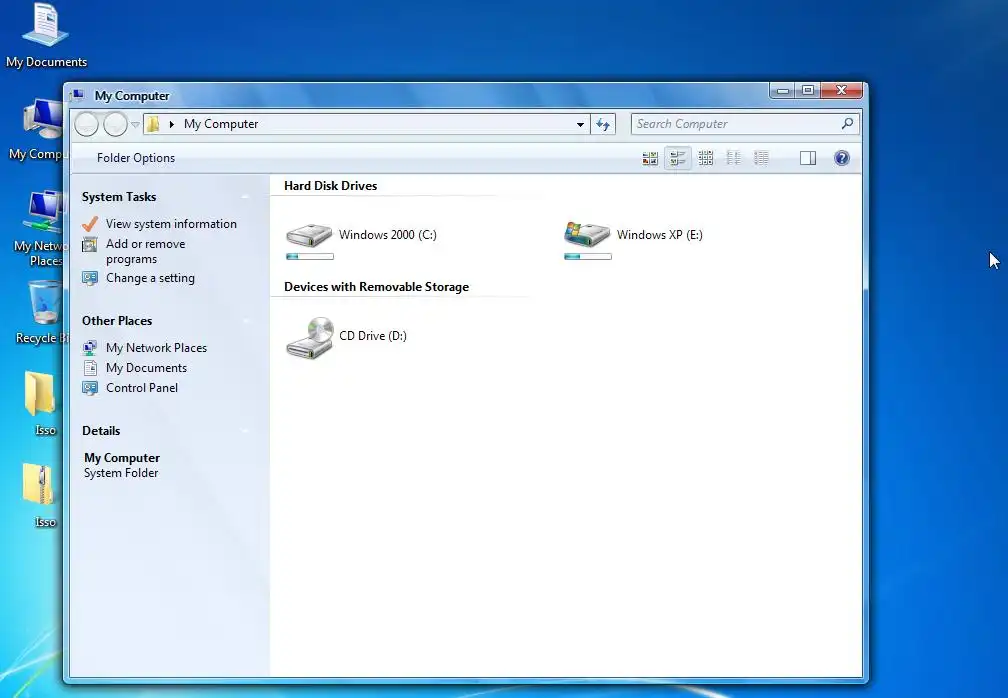Click the System Tasks heading
The image size is (1008, 698).
[119, 197]
